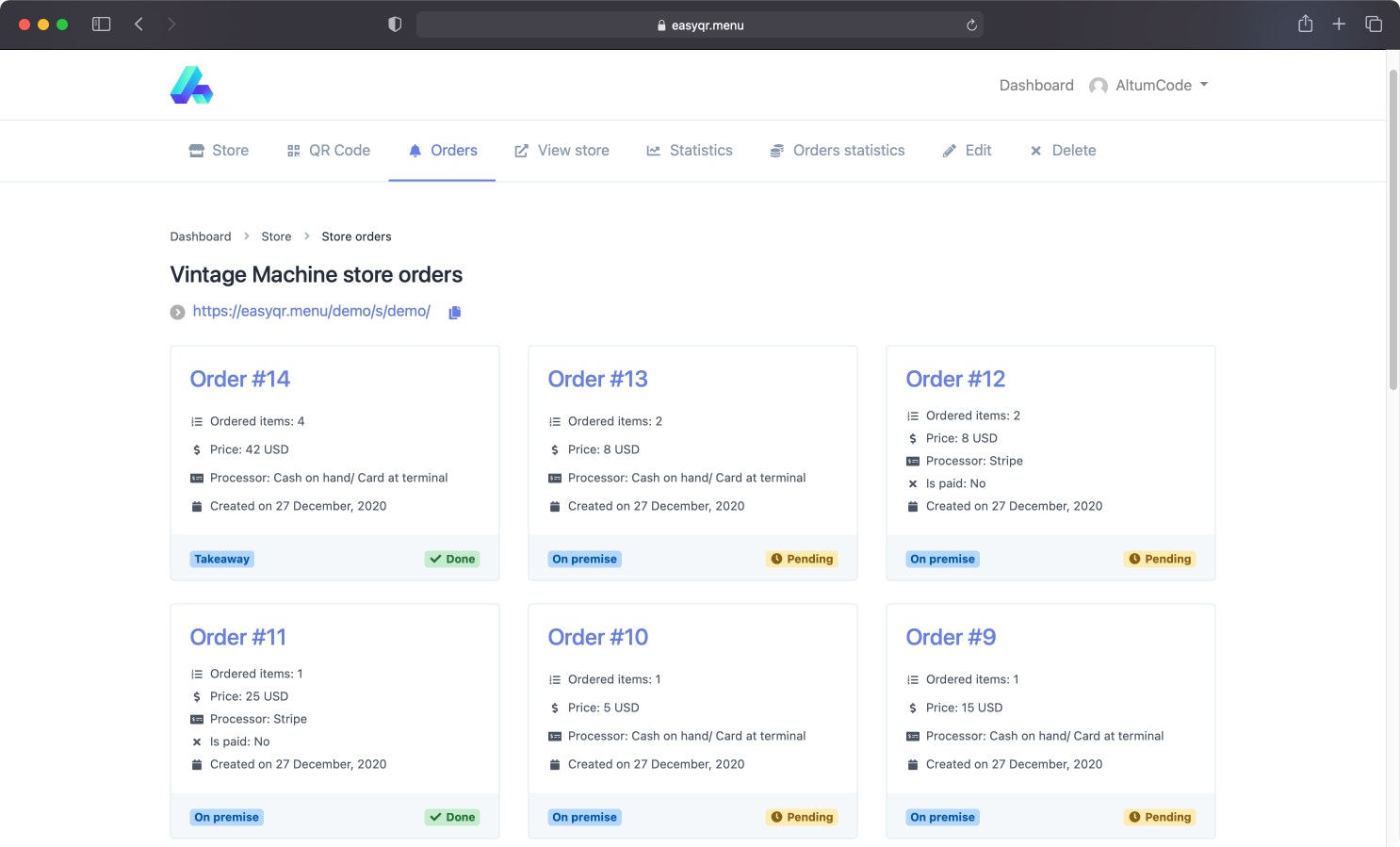
Task: Open Safari share sheet icon
Action: (1305, 24)
